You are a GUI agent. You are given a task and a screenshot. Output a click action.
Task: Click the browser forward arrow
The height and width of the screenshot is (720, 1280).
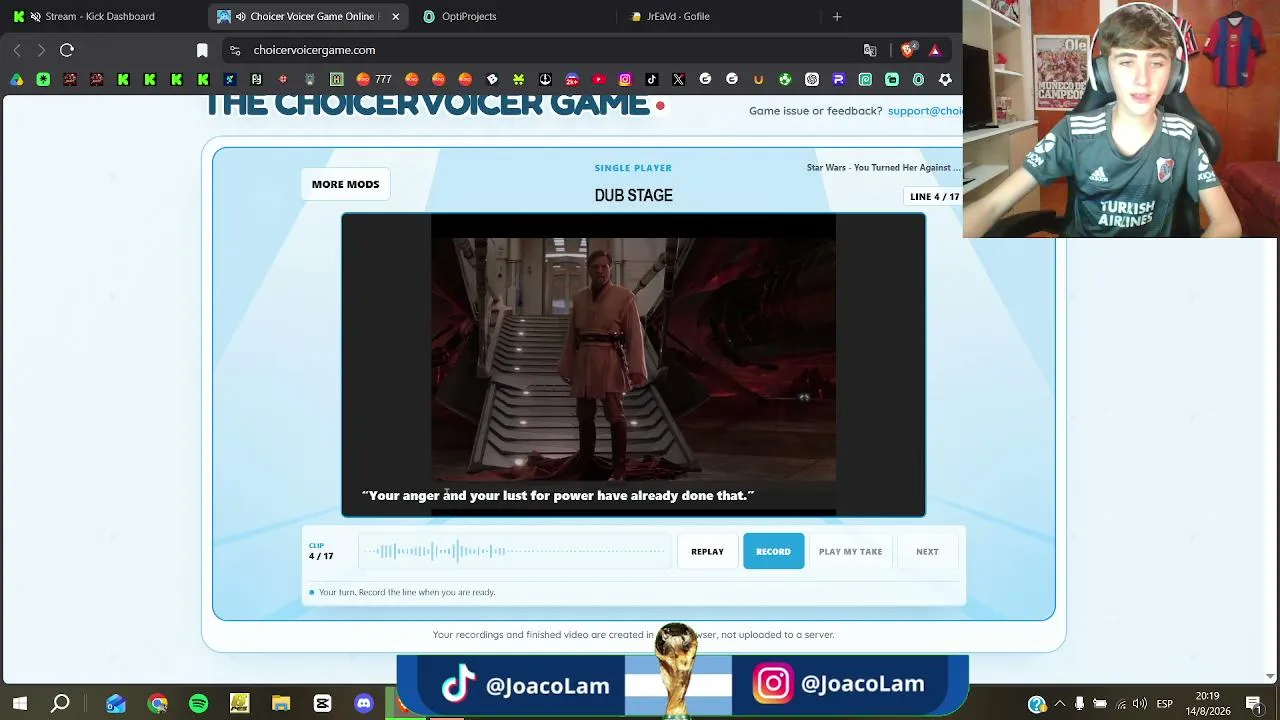(41, 50)
